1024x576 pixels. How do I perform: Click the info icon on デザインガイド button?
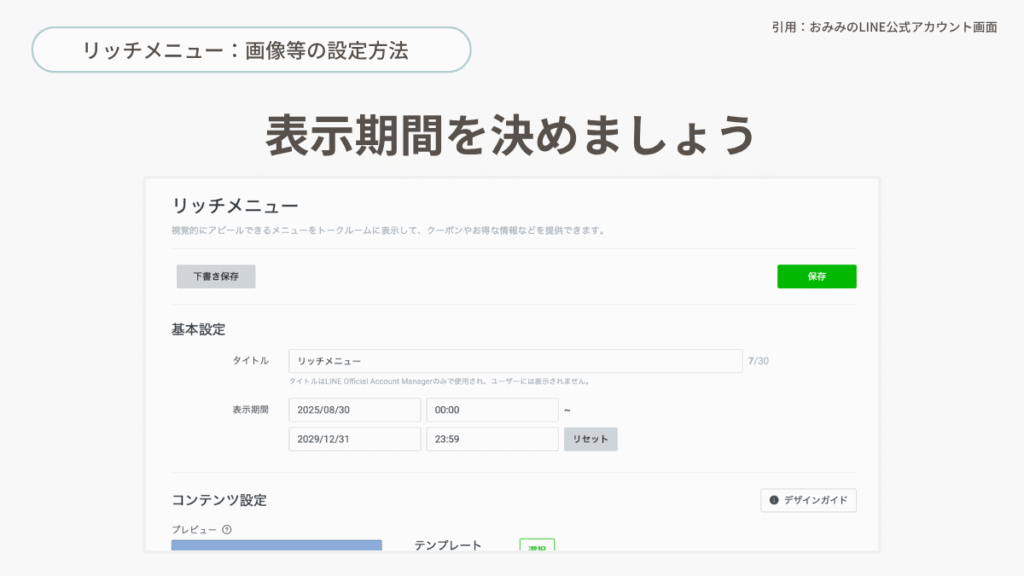(x=774, y=500)
